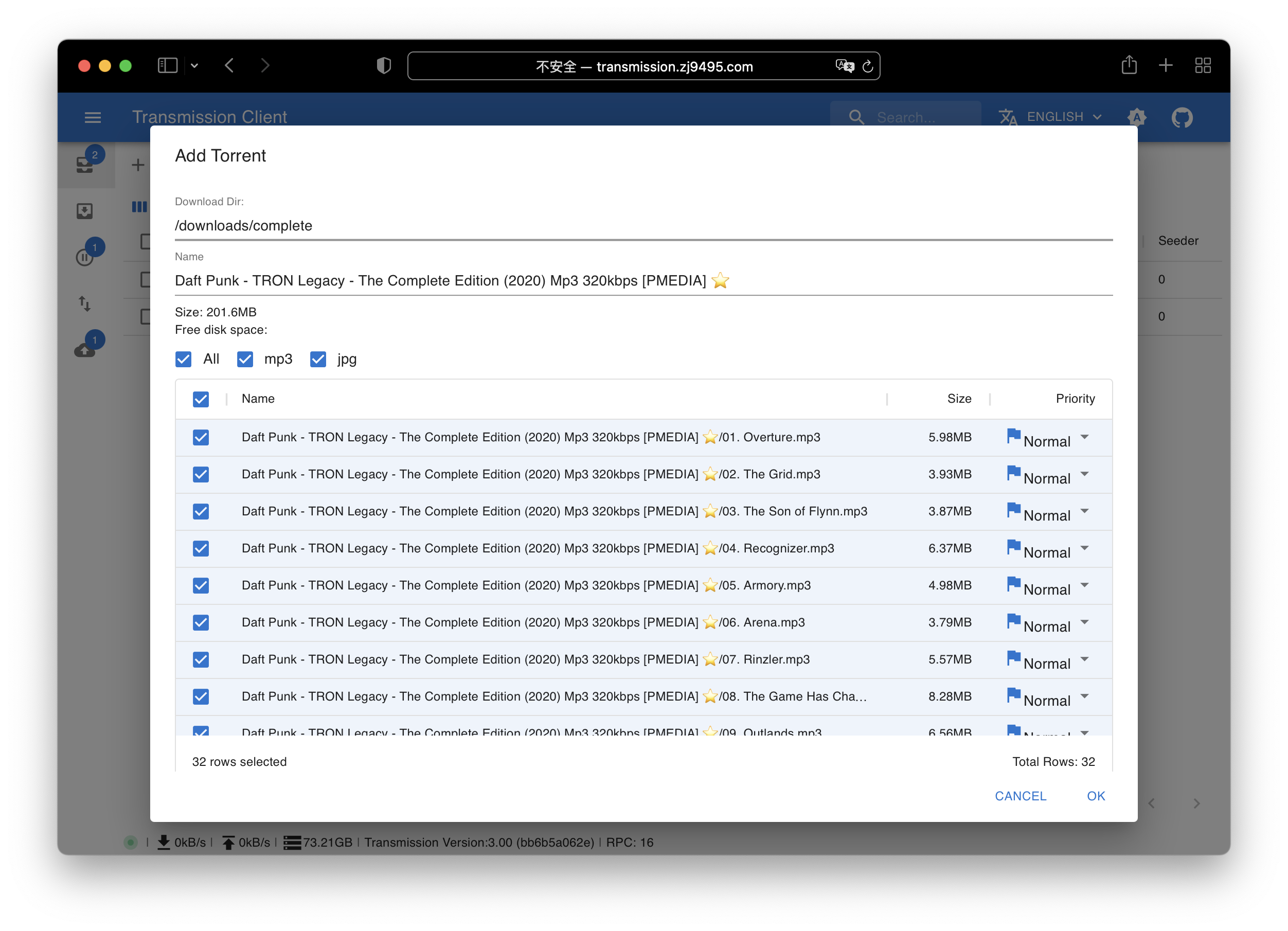Viewport: 1288px width, 931px height.
Task: Go to next page of torrent list
Action: click(1196, 803)
